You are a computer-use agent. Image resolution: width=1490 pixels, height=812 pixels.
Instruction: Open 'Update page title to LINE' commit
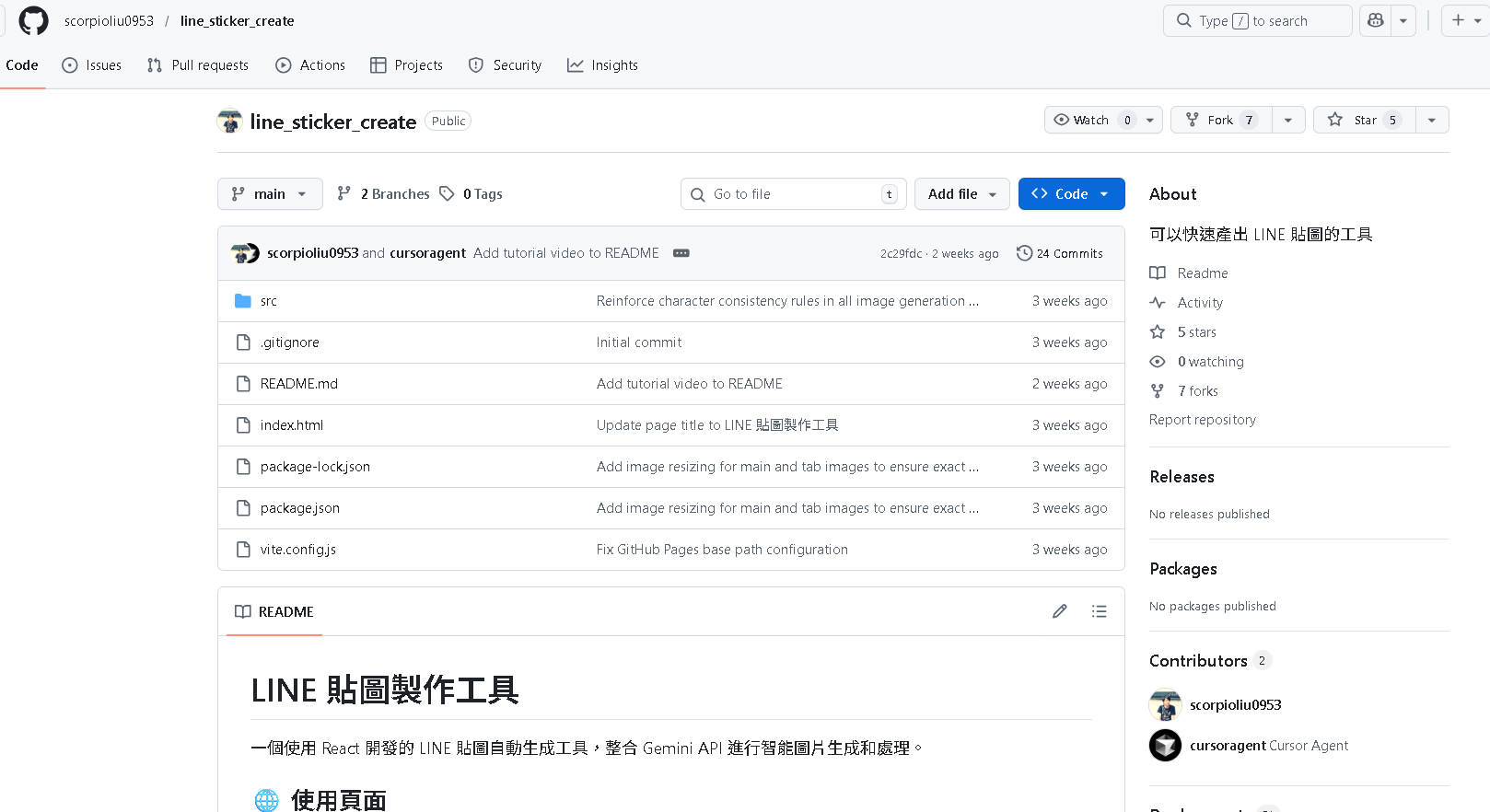click(x=717, y=425)
